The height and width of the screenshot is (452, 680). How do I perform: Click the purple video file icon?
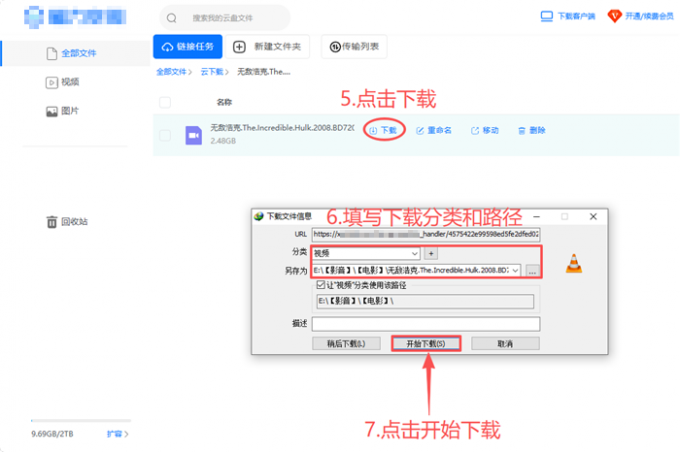(x=193, y=135)
